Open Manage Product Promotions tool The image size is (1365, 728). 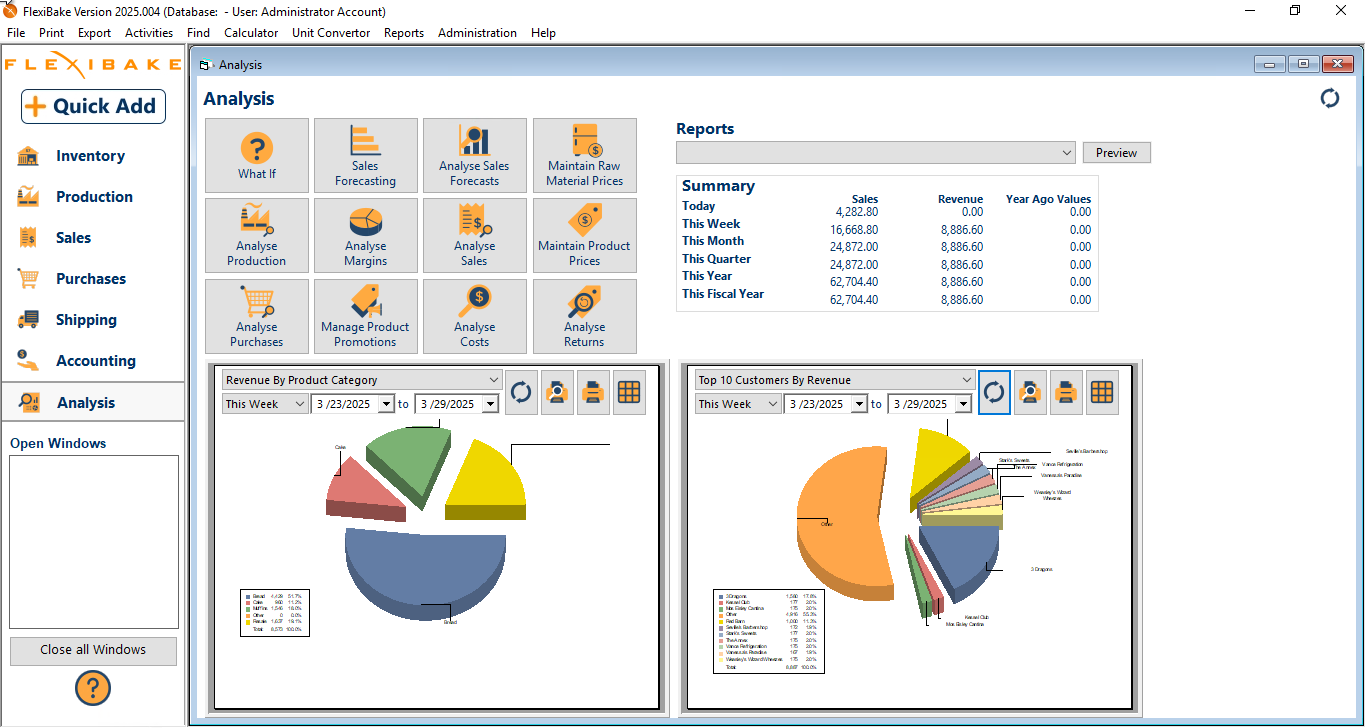[x=366, y=316]
